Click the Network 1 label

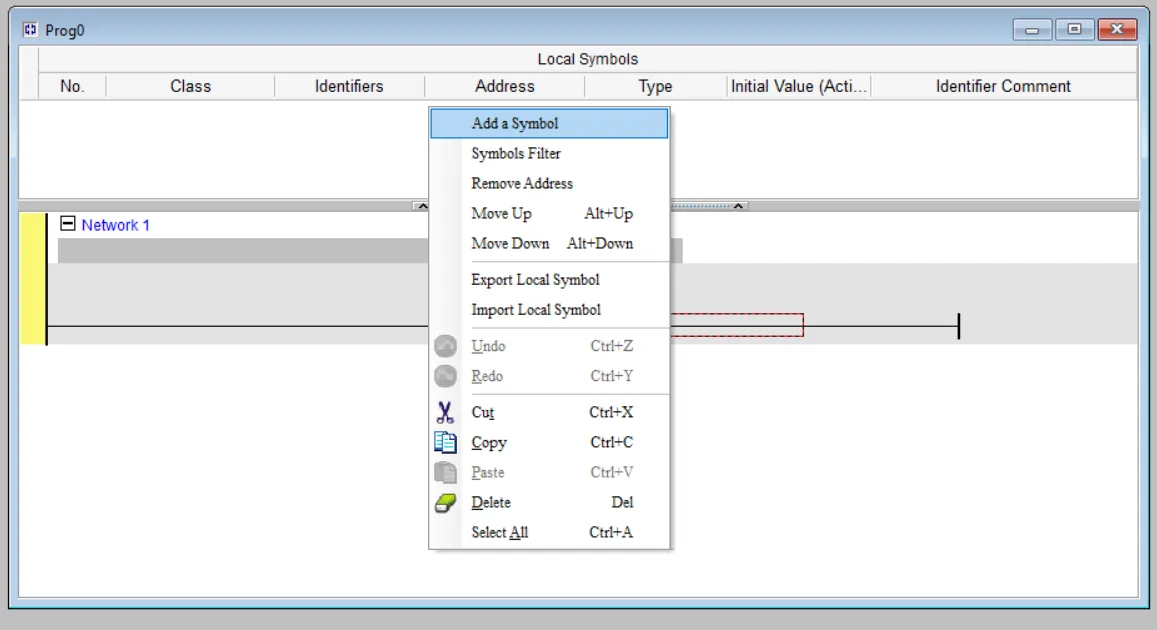coord(115,225)
